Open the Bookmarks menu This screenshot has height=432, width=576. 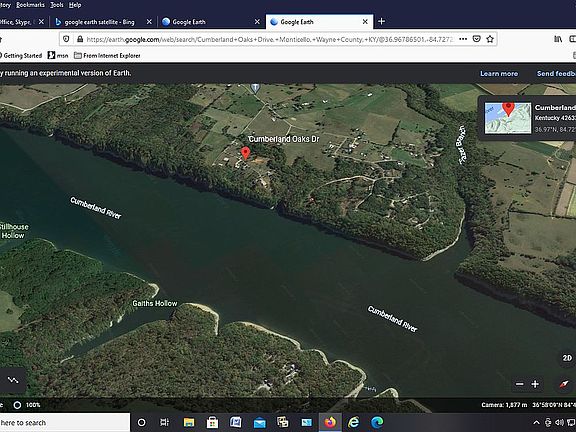point(30,5)
